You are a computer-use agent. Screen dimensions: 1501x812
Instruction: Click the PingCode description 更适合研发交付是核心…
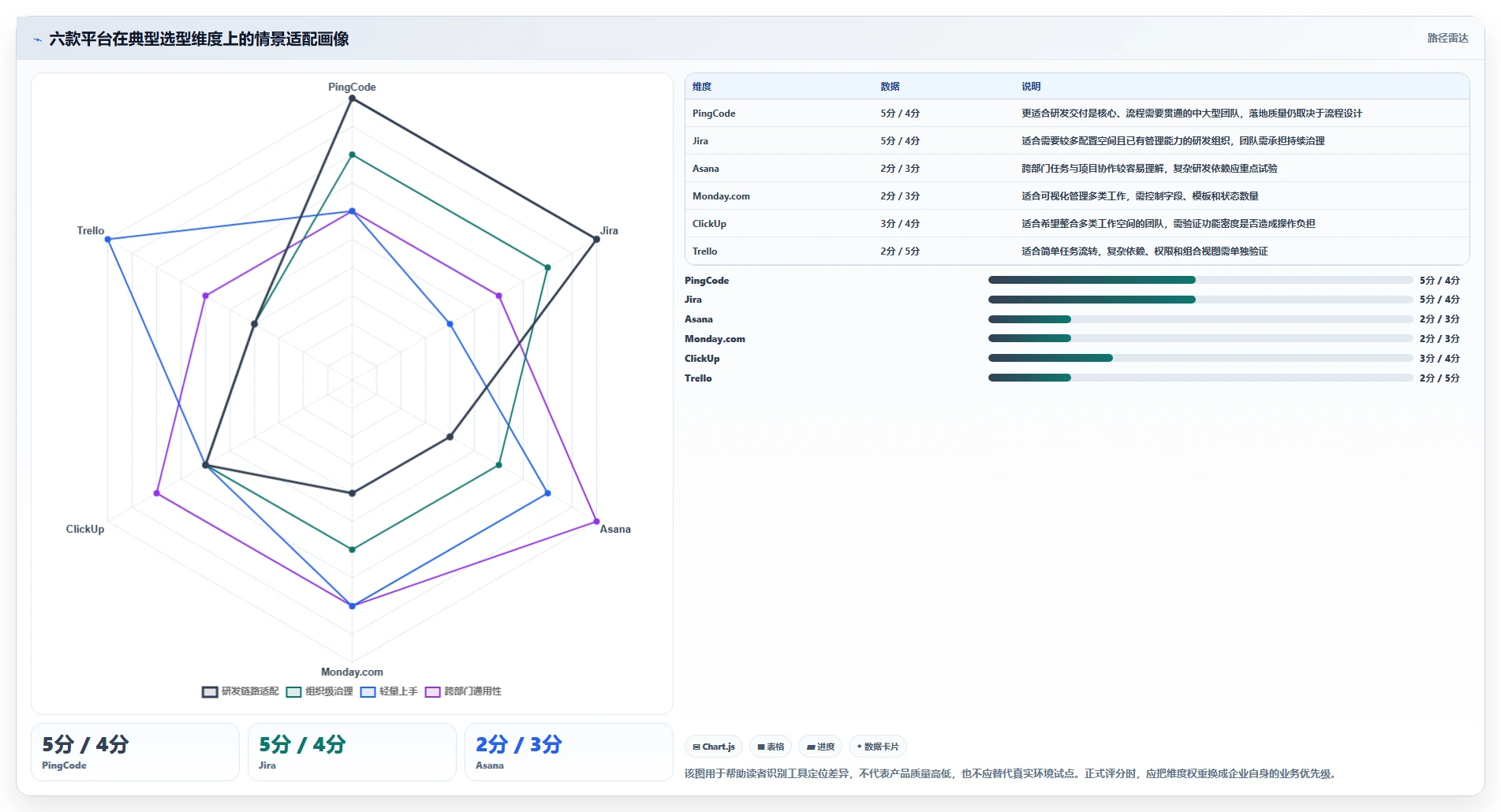[x=1192, y=114]
